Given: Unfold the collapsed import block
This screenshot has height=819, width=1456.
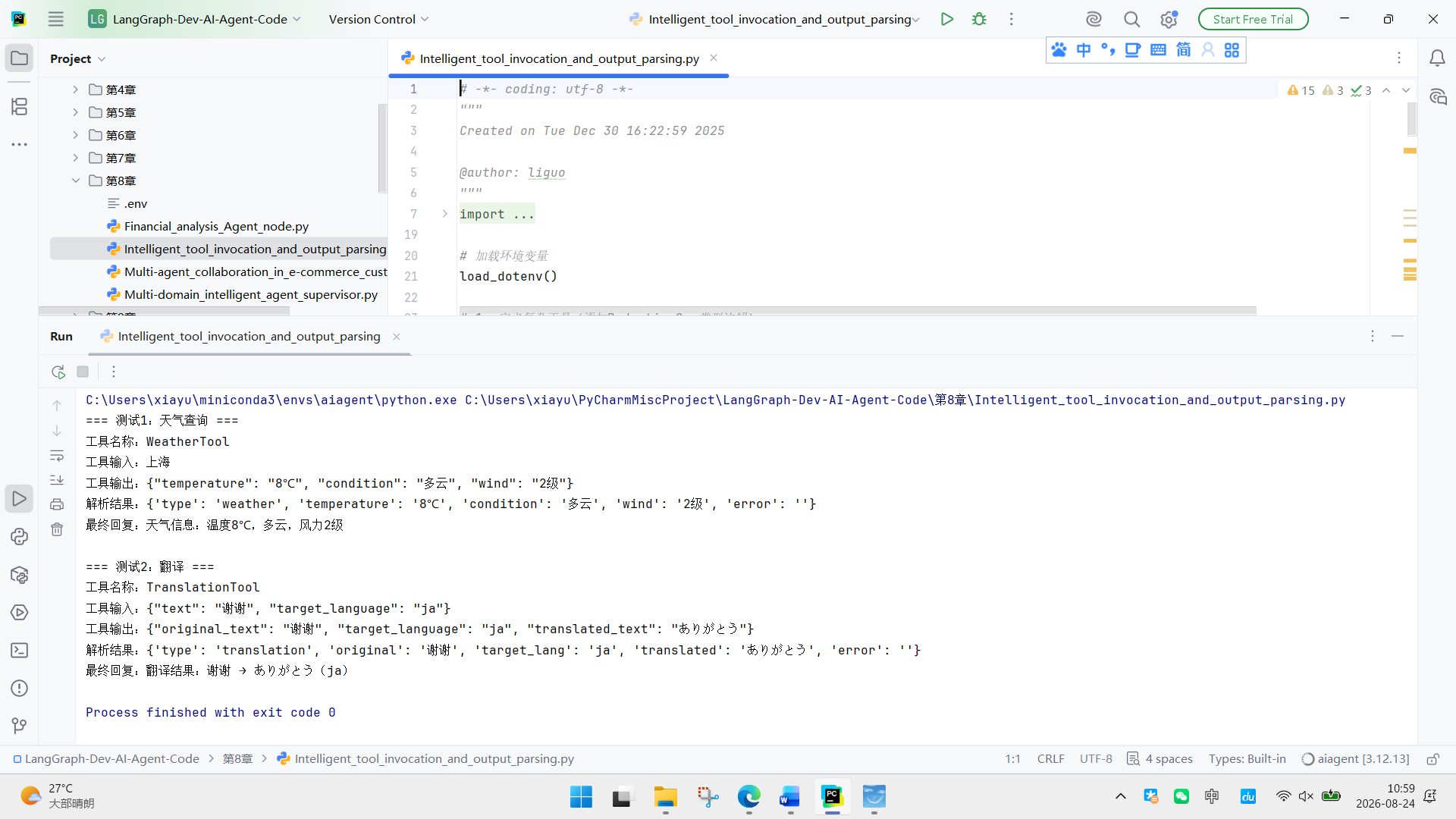Looking at the screenshot, I should tap(445, 214).
